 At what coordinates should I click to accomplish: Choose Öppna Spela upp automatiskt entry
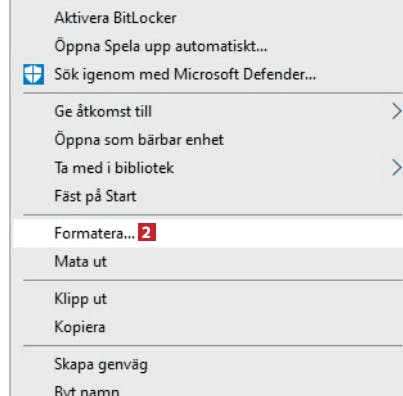pyautogui.click(x=161, y=46)
